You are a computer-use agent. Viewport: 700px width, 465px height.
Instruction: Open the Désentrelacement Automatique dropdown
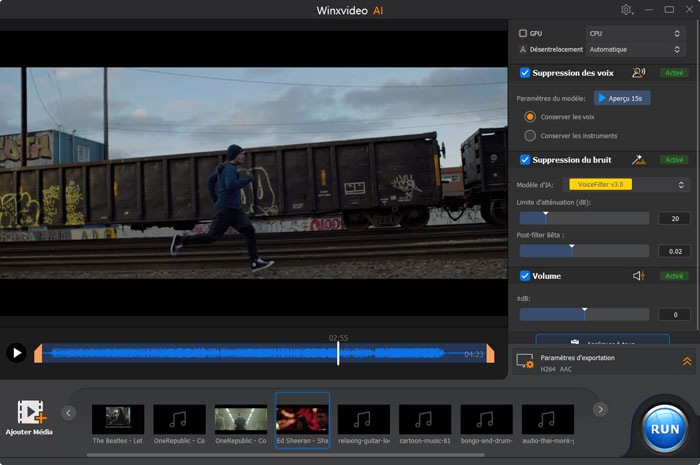(x=634, y=49)
